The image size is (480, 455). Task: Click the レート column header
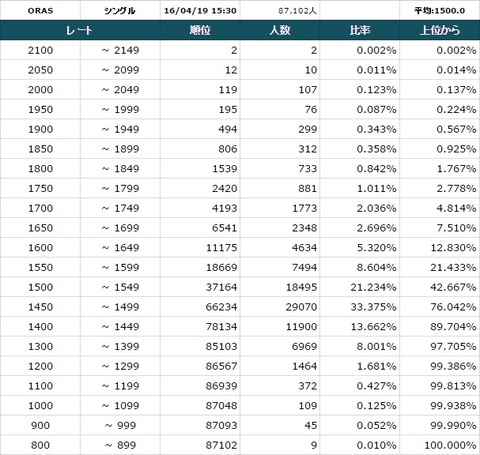80,30
